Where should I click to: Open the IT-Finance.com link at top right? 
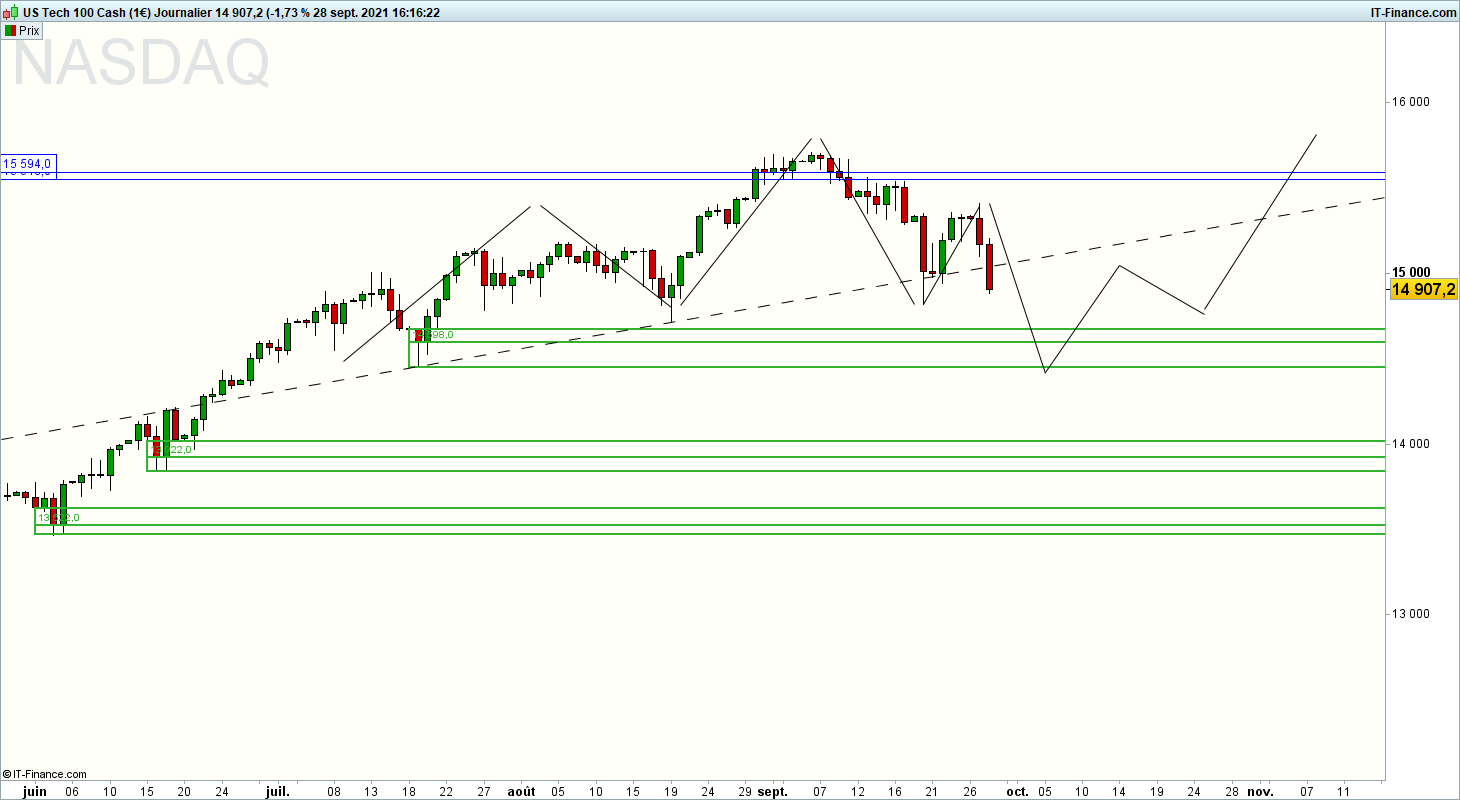(1412, 12)
